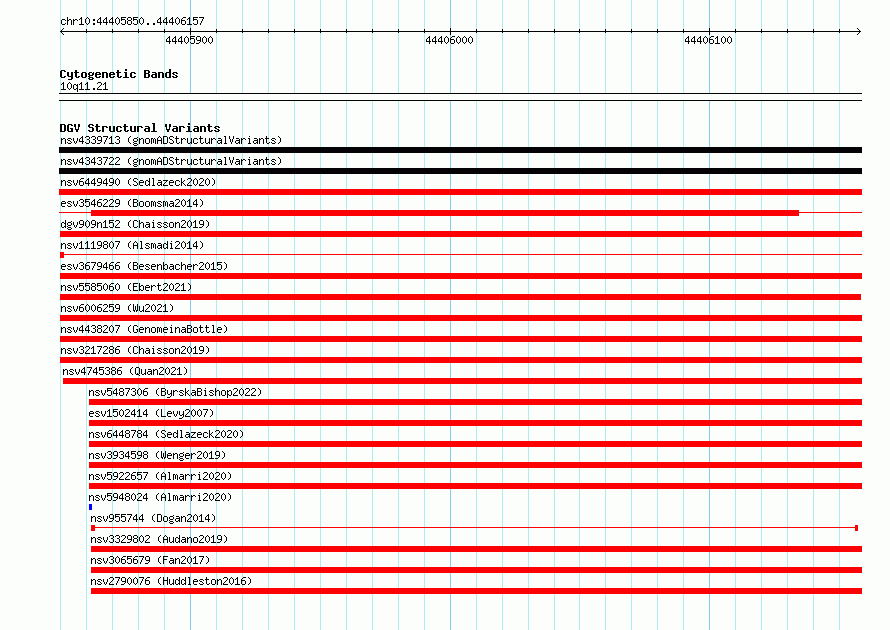This screenshot has height=630, width=890.
Task: Click the red bar under nsv4745386
Action: coord(463,381)
